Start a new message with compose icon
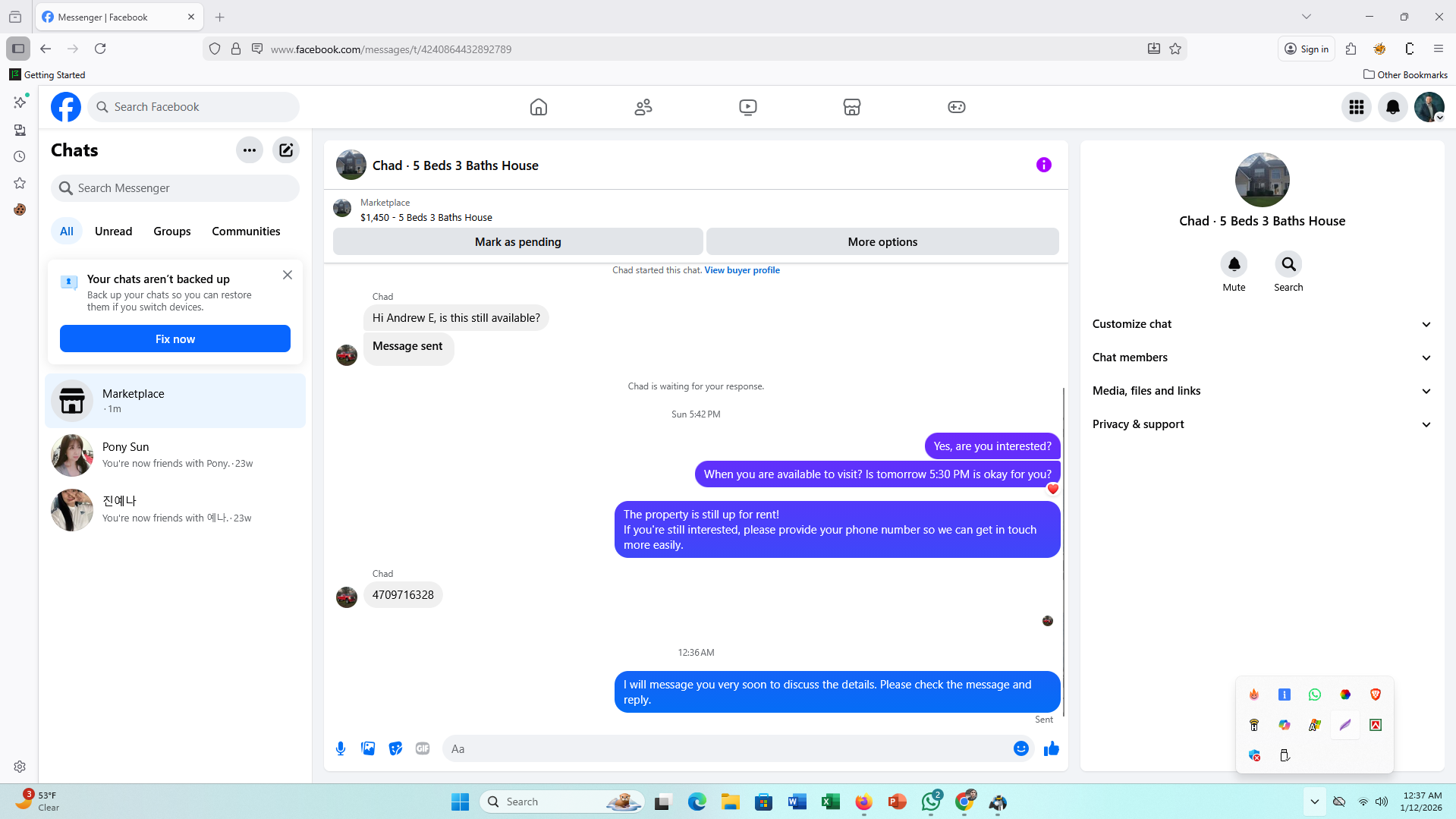This screenshot has width=1456, height=819. [286, 150]
